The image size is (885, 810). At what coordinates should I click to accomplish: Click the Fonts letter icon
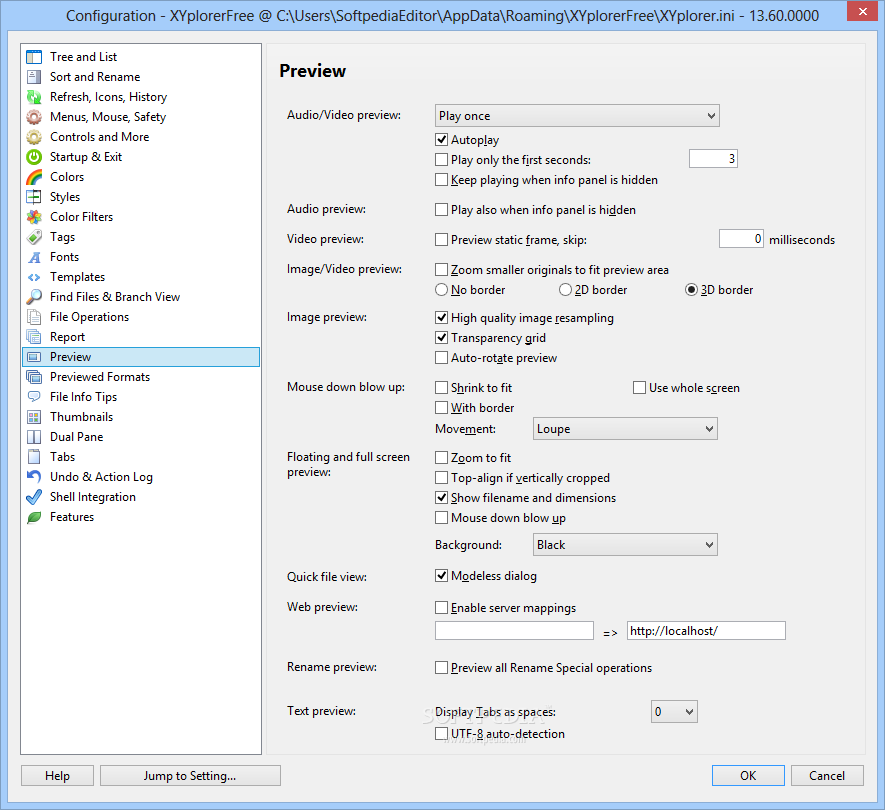tap(34, 257)
